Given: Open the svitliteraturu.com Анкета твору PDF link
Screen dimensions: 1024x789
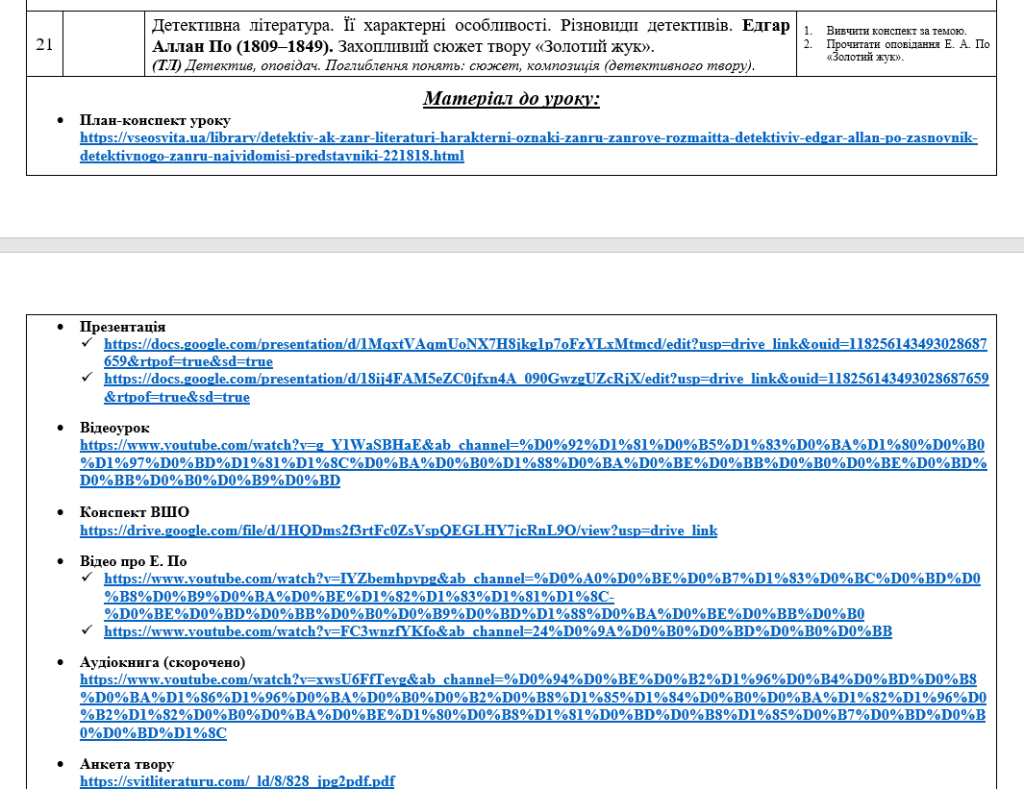Looking at the screenshot, I should coord(237,781).
